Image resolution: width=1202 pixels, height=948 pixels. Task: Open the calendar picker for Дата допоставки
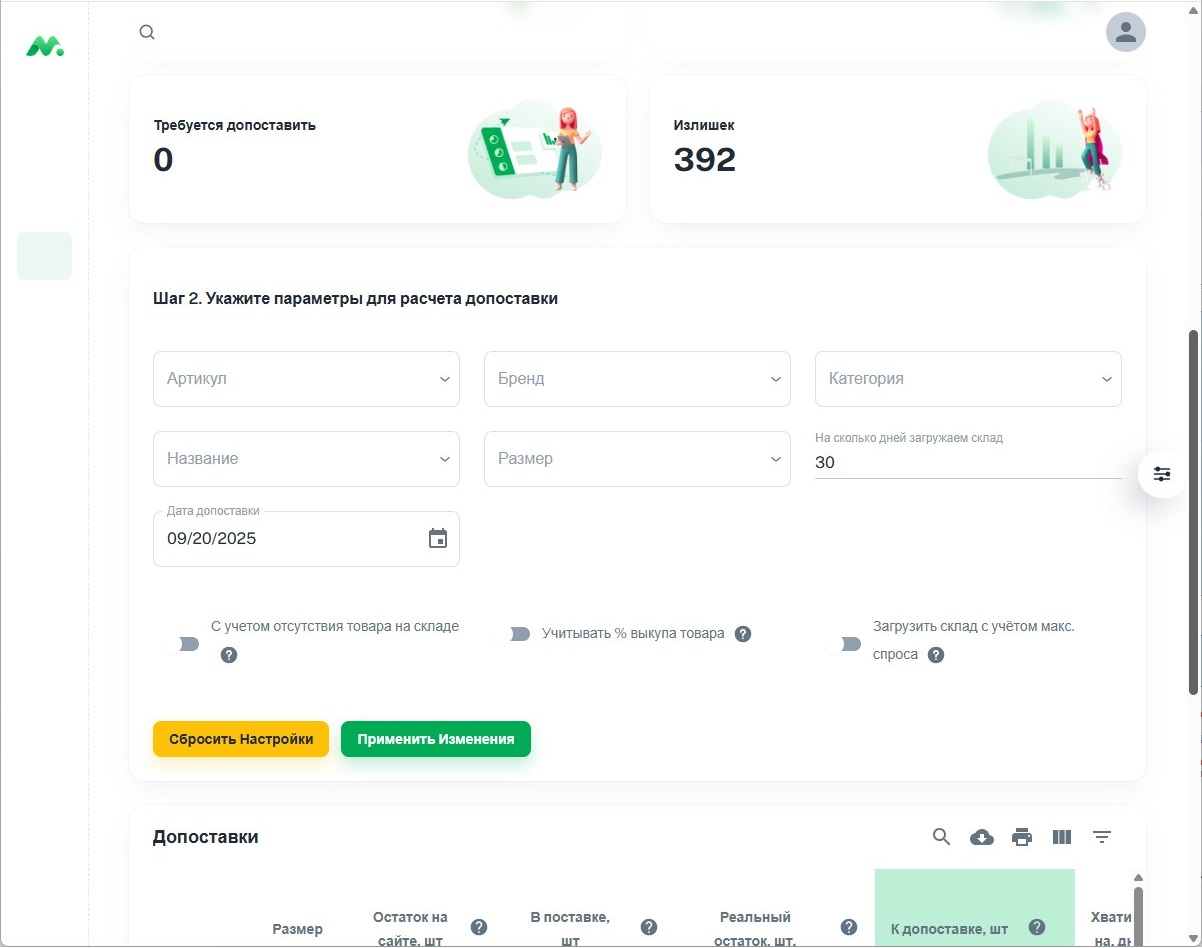pyautogui.click(x=438, y=539)
